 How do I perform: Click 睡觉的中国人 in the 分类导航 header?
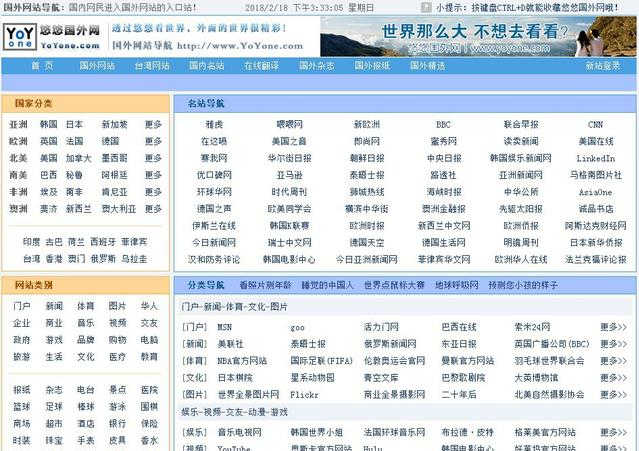click(328, 285)
